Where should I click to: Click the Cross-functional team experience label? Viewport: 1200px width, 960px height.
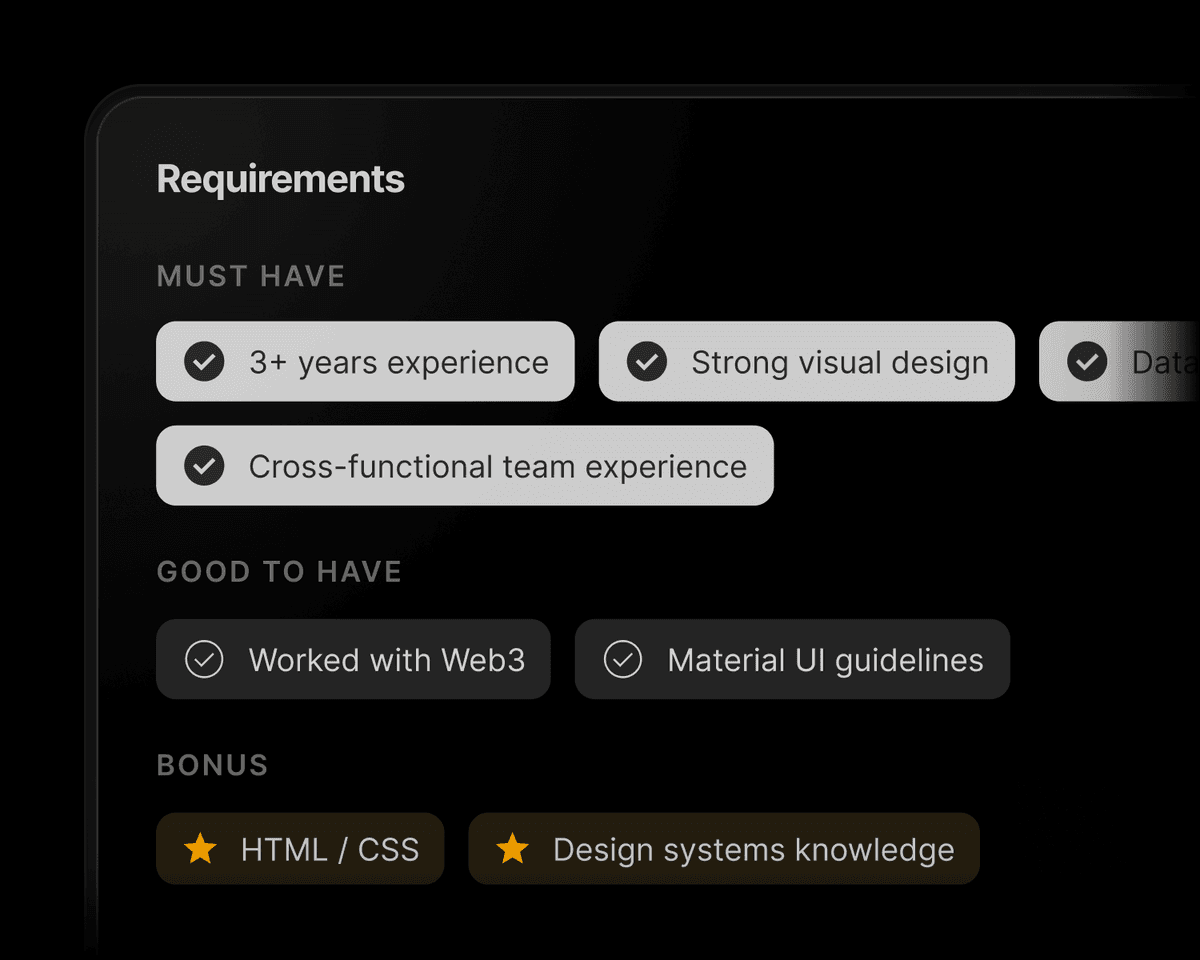[497, 467]
